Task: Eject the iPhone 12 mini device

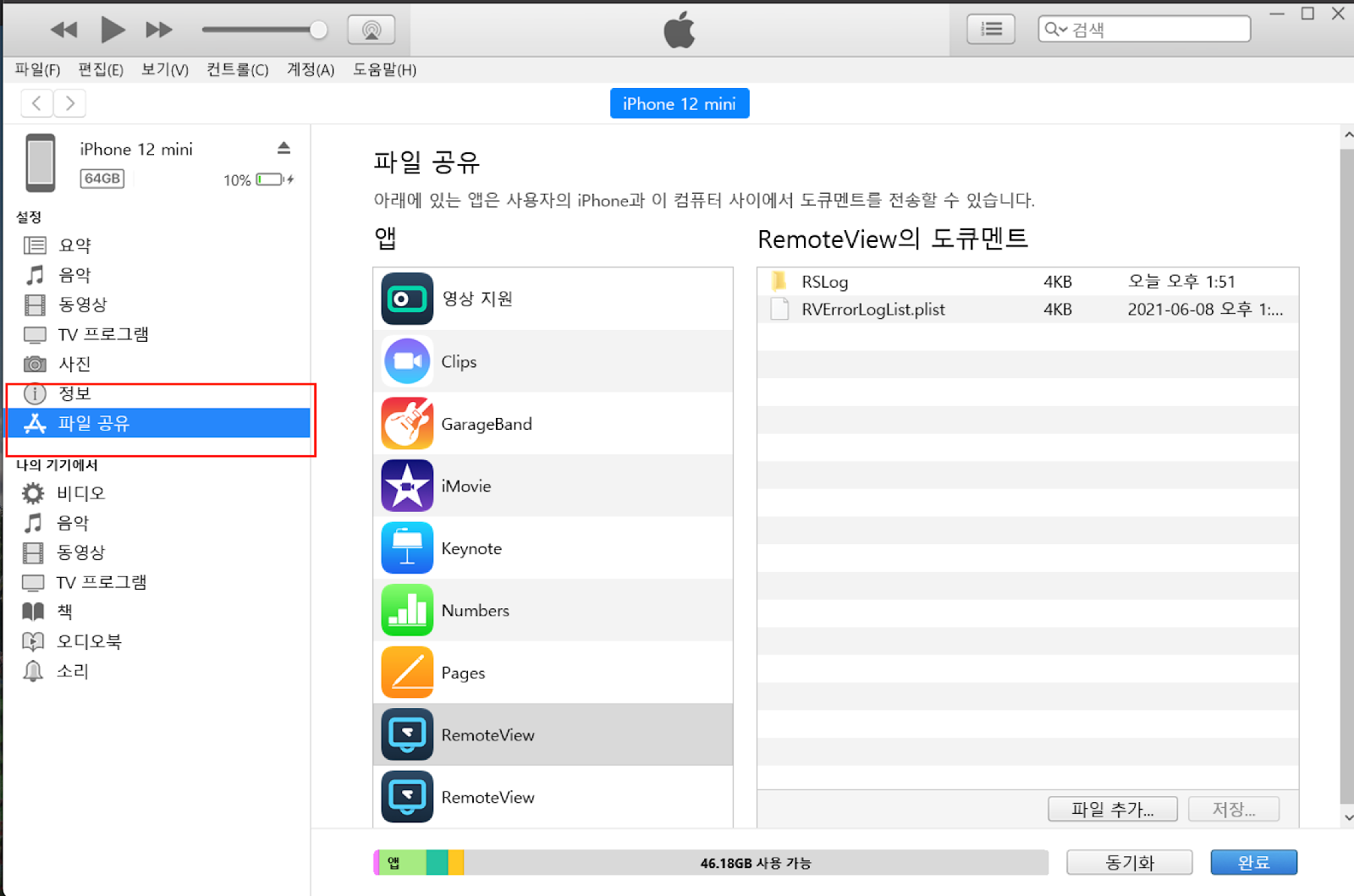Action: click(x=283, y=148)
